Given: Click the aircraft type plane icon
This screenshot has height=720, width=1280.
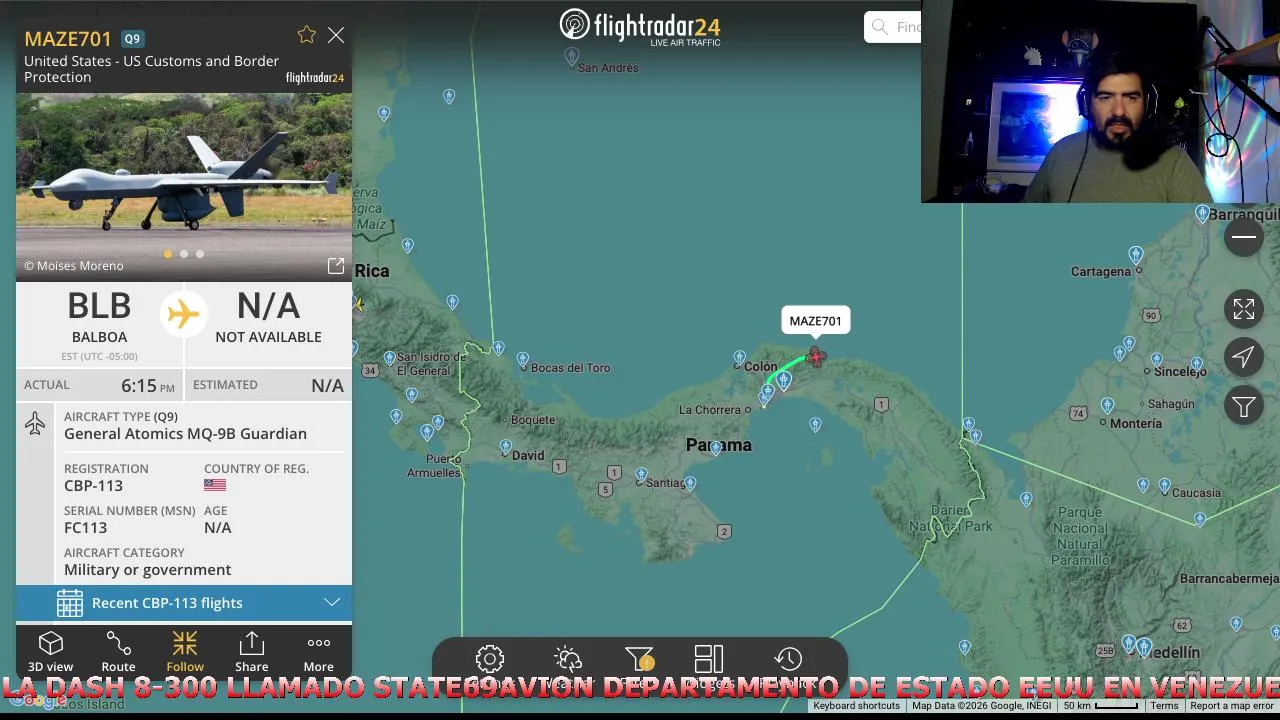Looking at the screenshot, I should pos(35,424).
